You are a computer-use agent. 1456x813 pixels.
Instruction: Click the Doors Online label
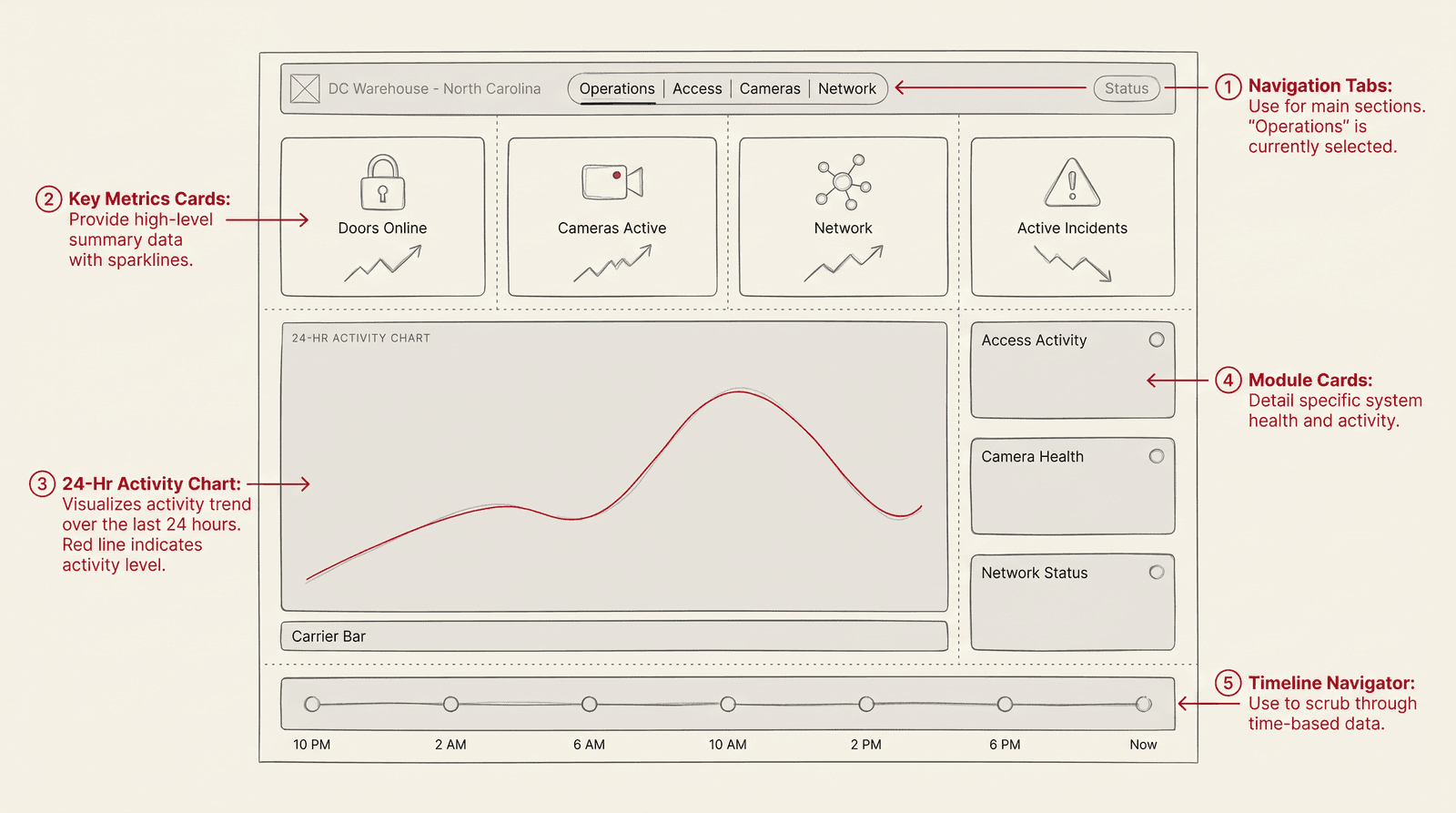coord(382,229)
